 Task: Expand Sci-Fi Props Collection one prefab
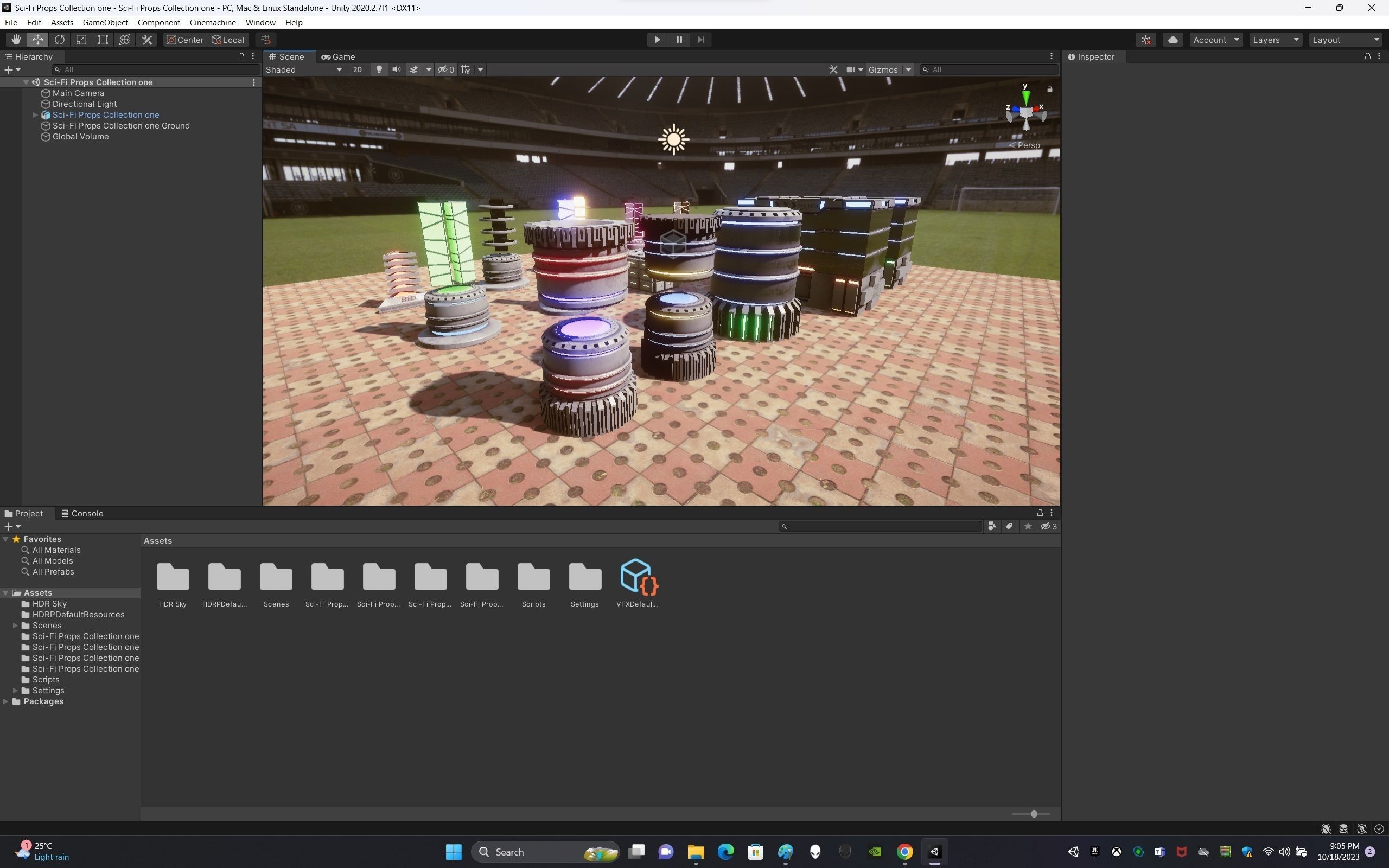tap(35, 115)
